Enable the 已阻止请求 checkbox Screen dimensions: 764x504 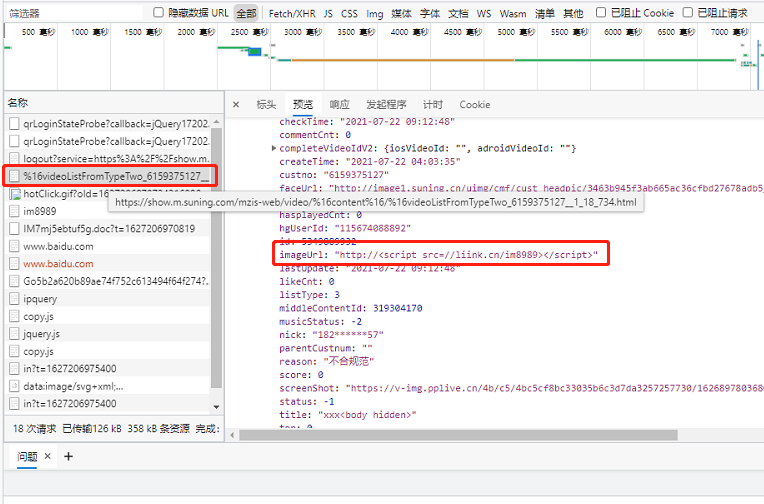688,13
